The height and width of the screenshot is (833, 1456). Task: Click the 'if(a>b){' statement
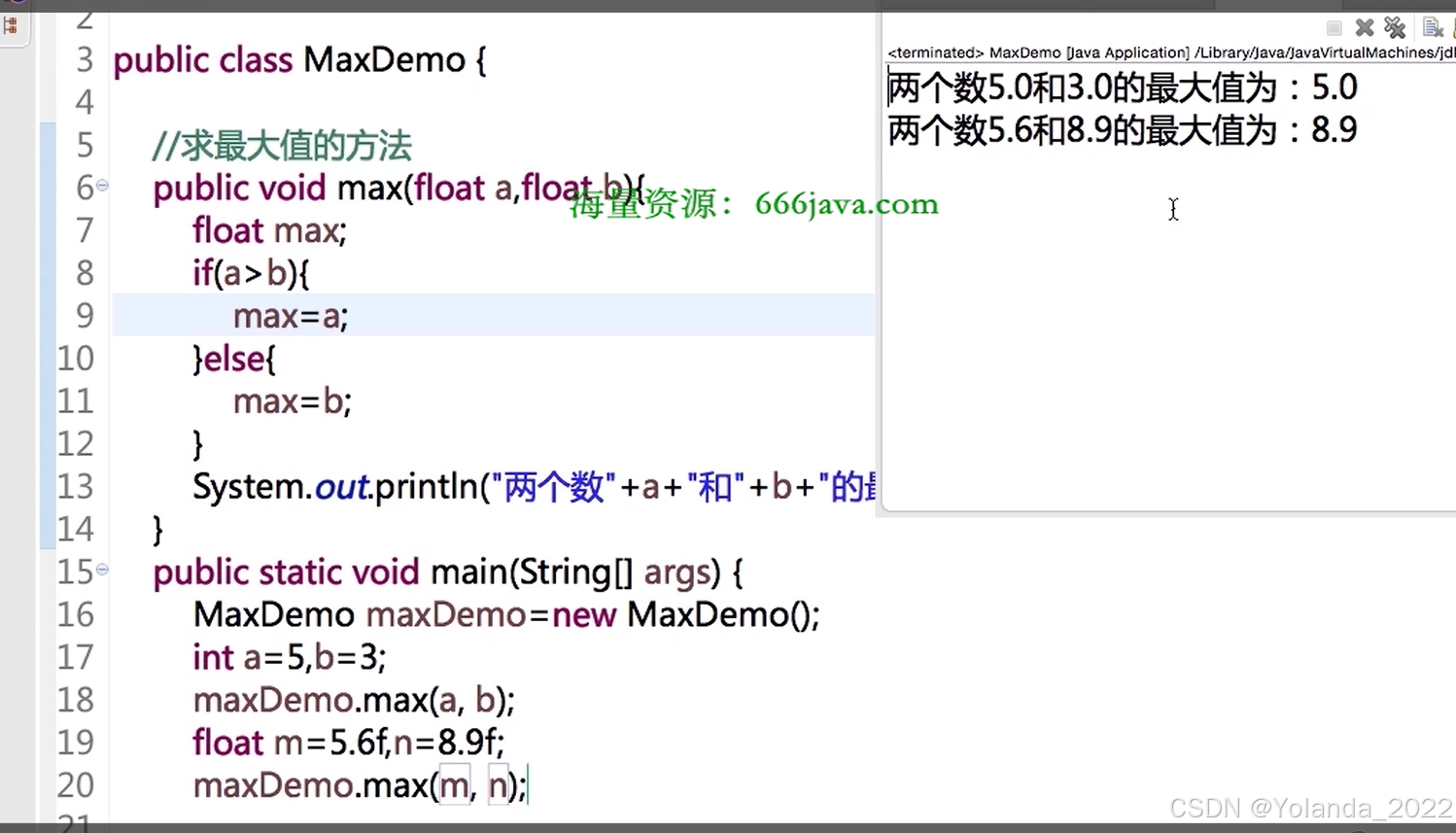tap(251, 273)
